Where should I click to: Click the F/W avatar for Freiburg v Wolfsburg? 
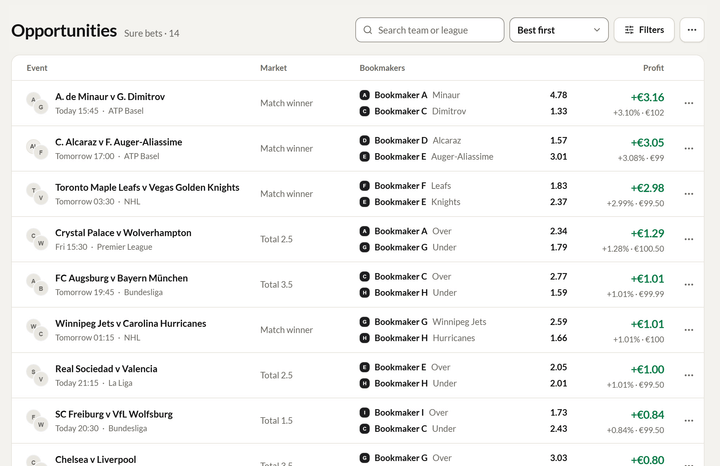[37, 421]
